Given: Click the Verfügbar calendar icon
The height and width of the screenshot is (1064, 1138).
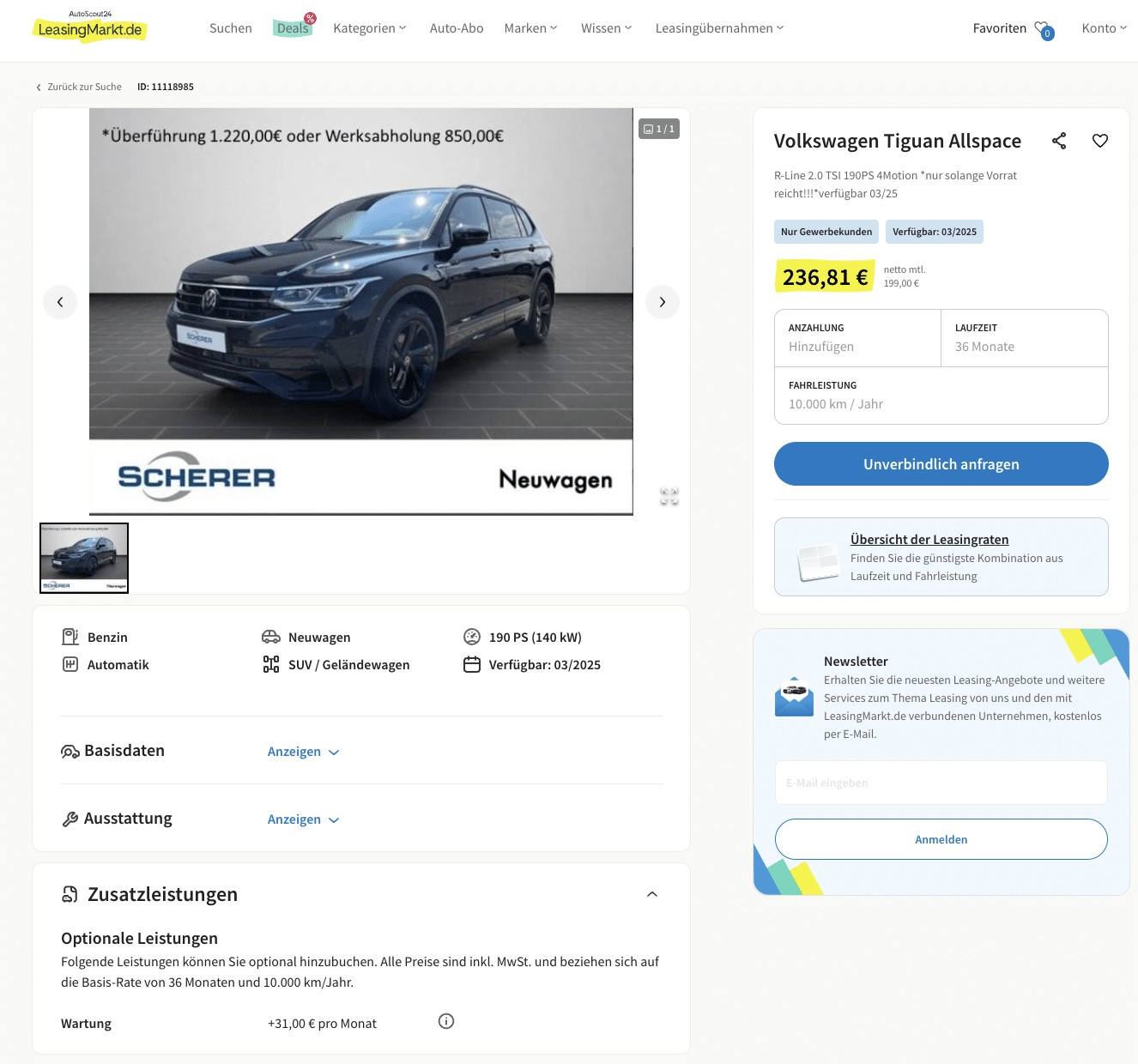Looking at the screenshot, I should click(472, 664).
